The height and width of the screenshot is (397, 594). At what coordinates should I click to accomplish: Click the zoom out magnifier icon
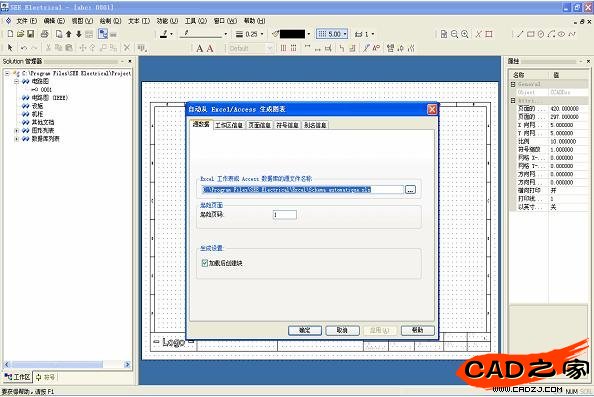click(454, 34)
